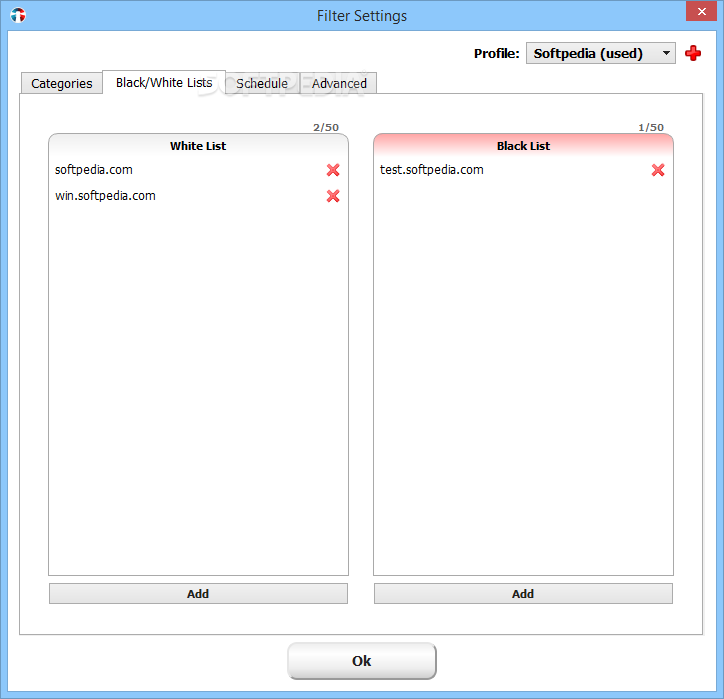Click the Profile: label
Viewport: 724px width, 699px height.
click(497, 54)
